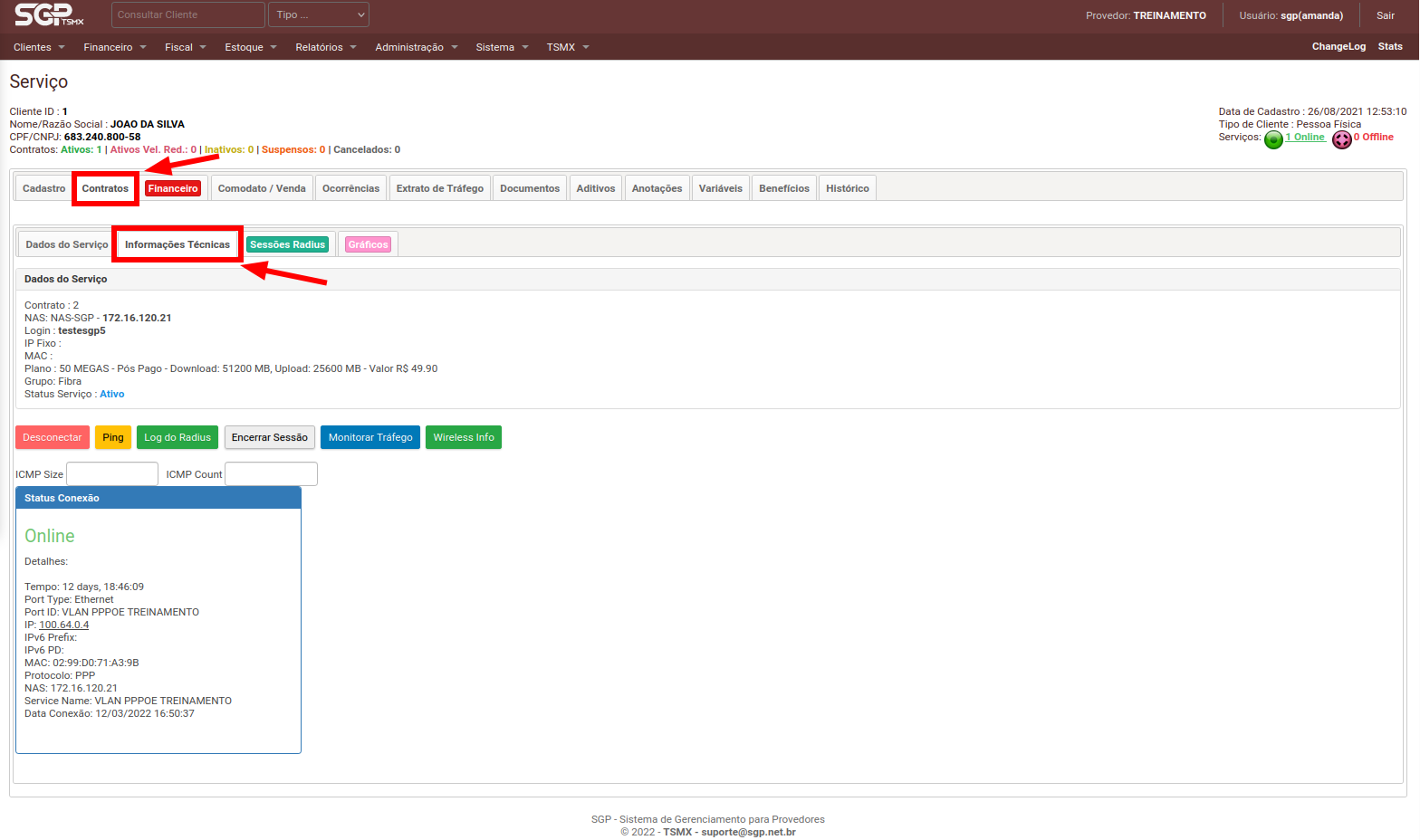1420x840 pixels.
Task: Click the SGP TSMX logo
Action: pos(49,14)
